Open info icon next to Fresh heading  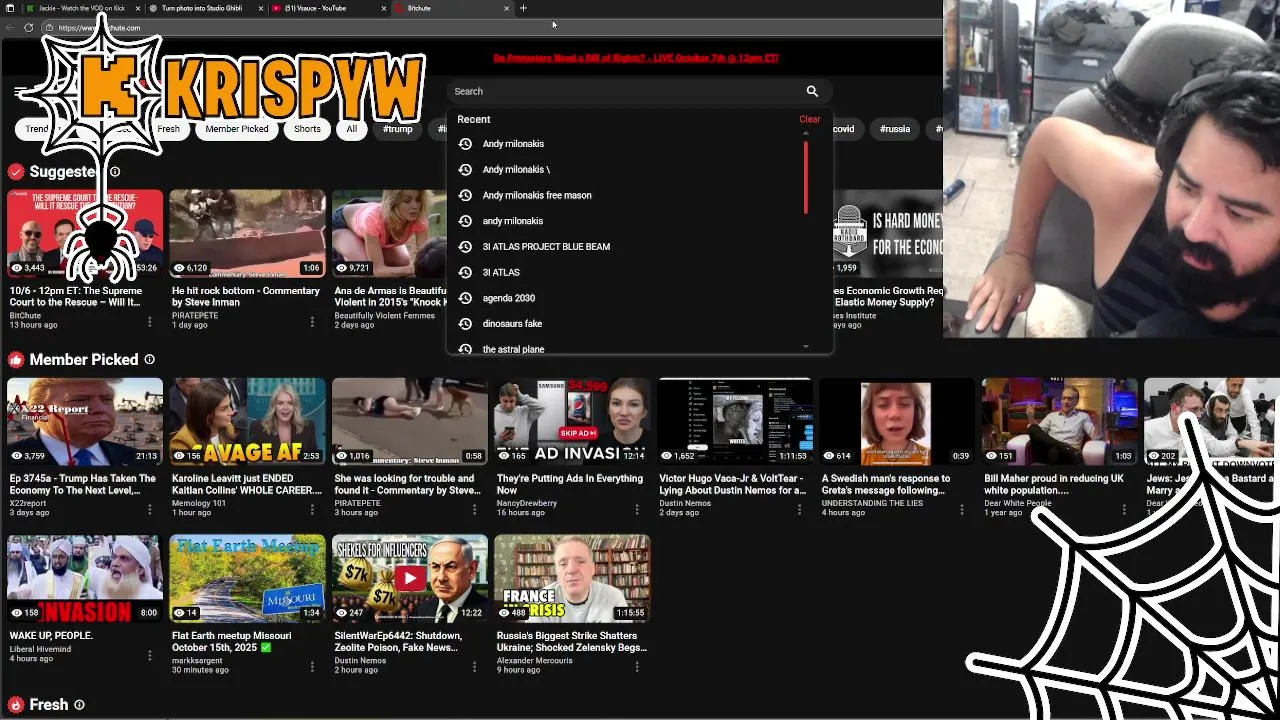point(79,705)
